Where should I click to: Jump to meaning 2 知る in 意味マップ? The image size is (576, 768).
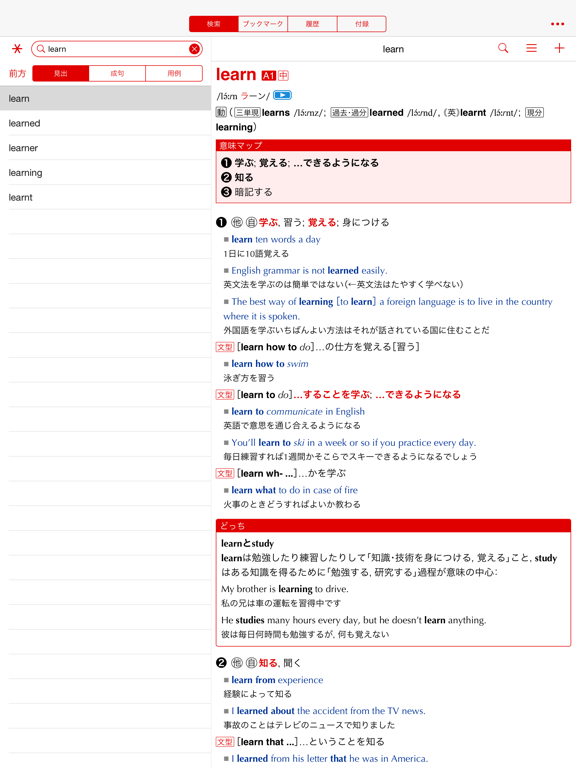click(237, 177)
